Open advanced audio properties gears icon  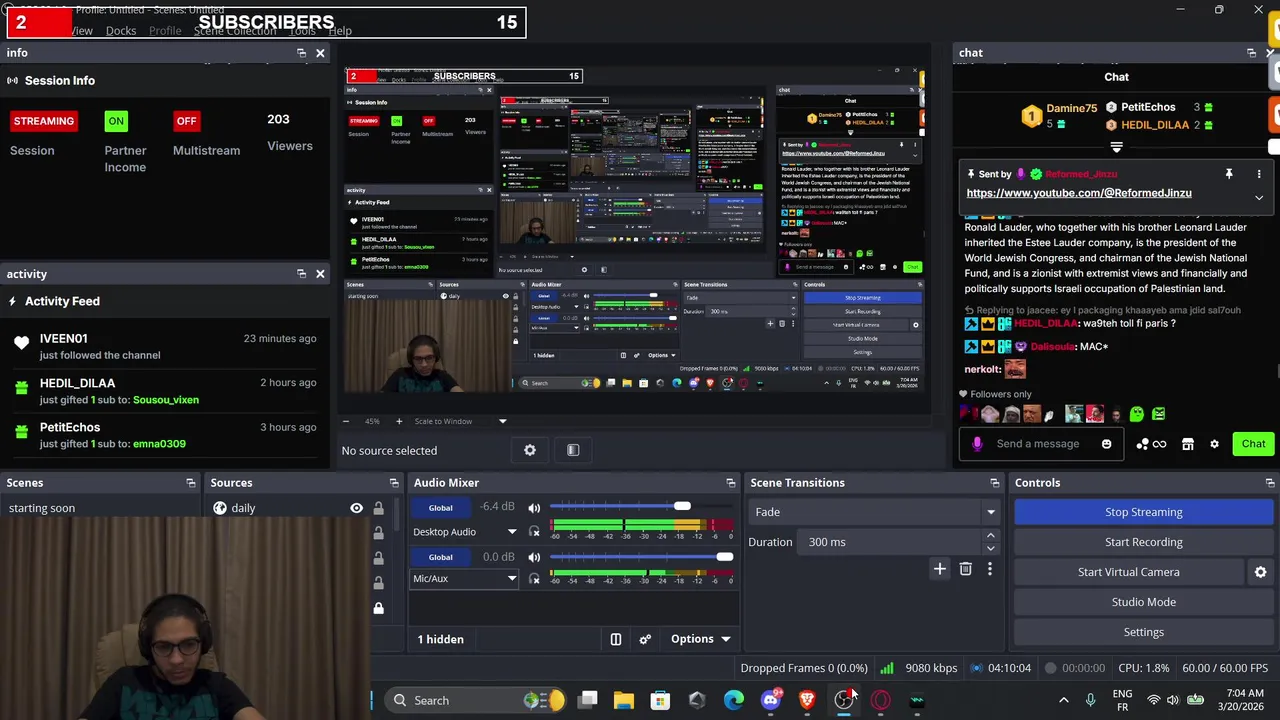[645, 639]
